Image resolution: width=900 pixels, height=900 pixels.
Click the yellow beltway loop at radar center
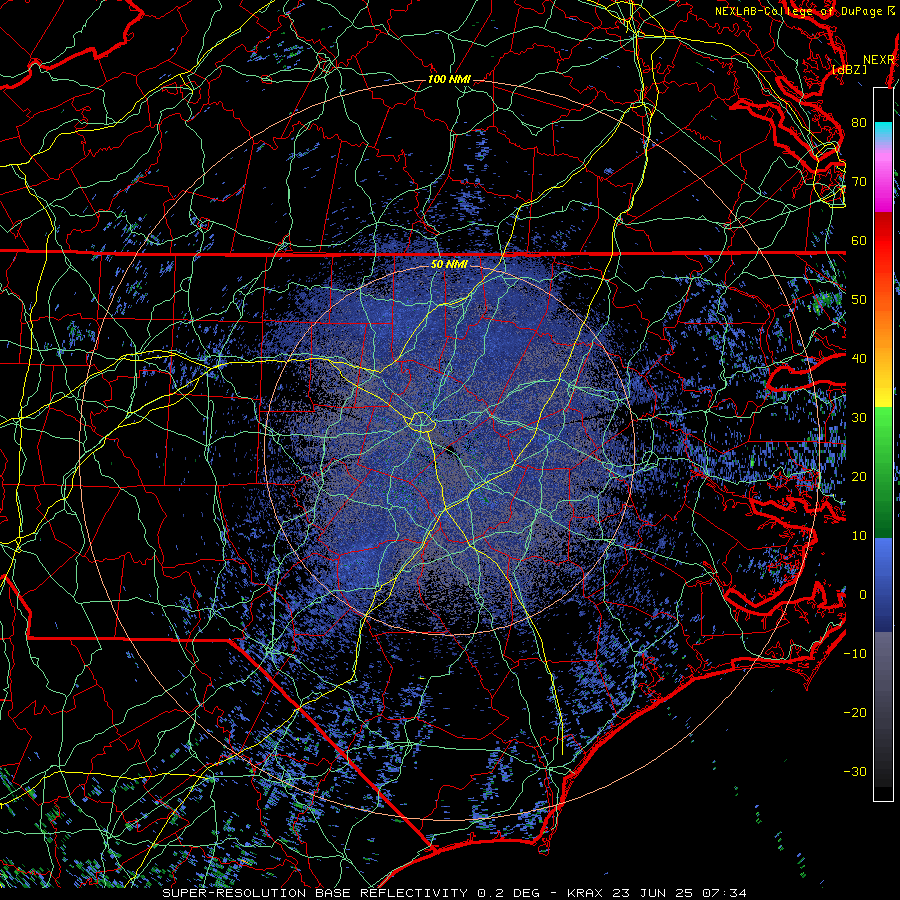(x=420, y=422)
